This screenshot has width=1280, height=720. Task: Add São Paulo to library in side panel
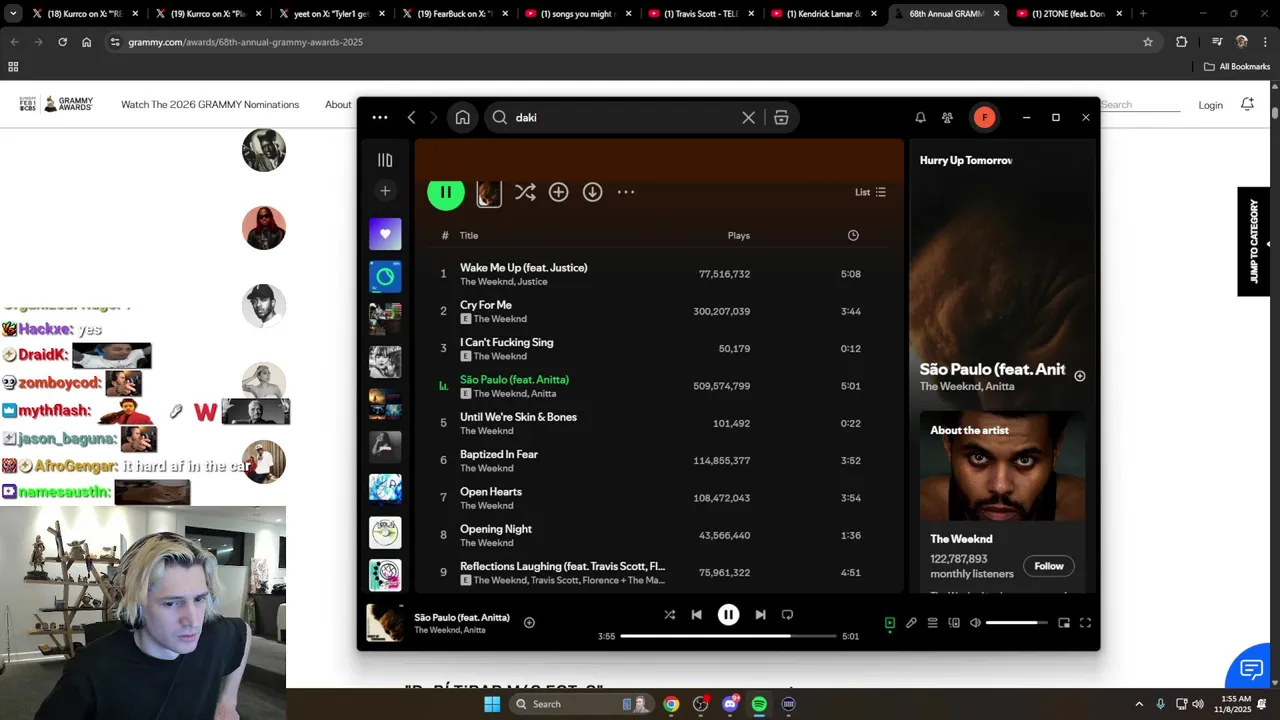tap(1079, 376)
